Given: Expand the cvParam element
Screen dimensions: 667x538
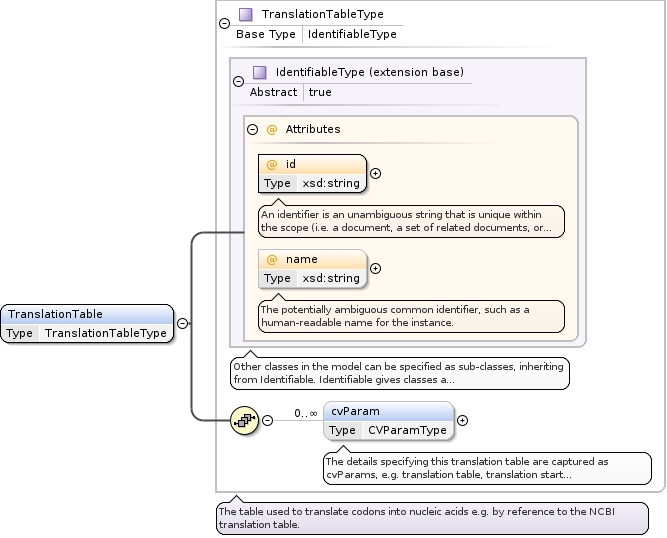Looking at the screenshot, I should [x=462, y=420].
